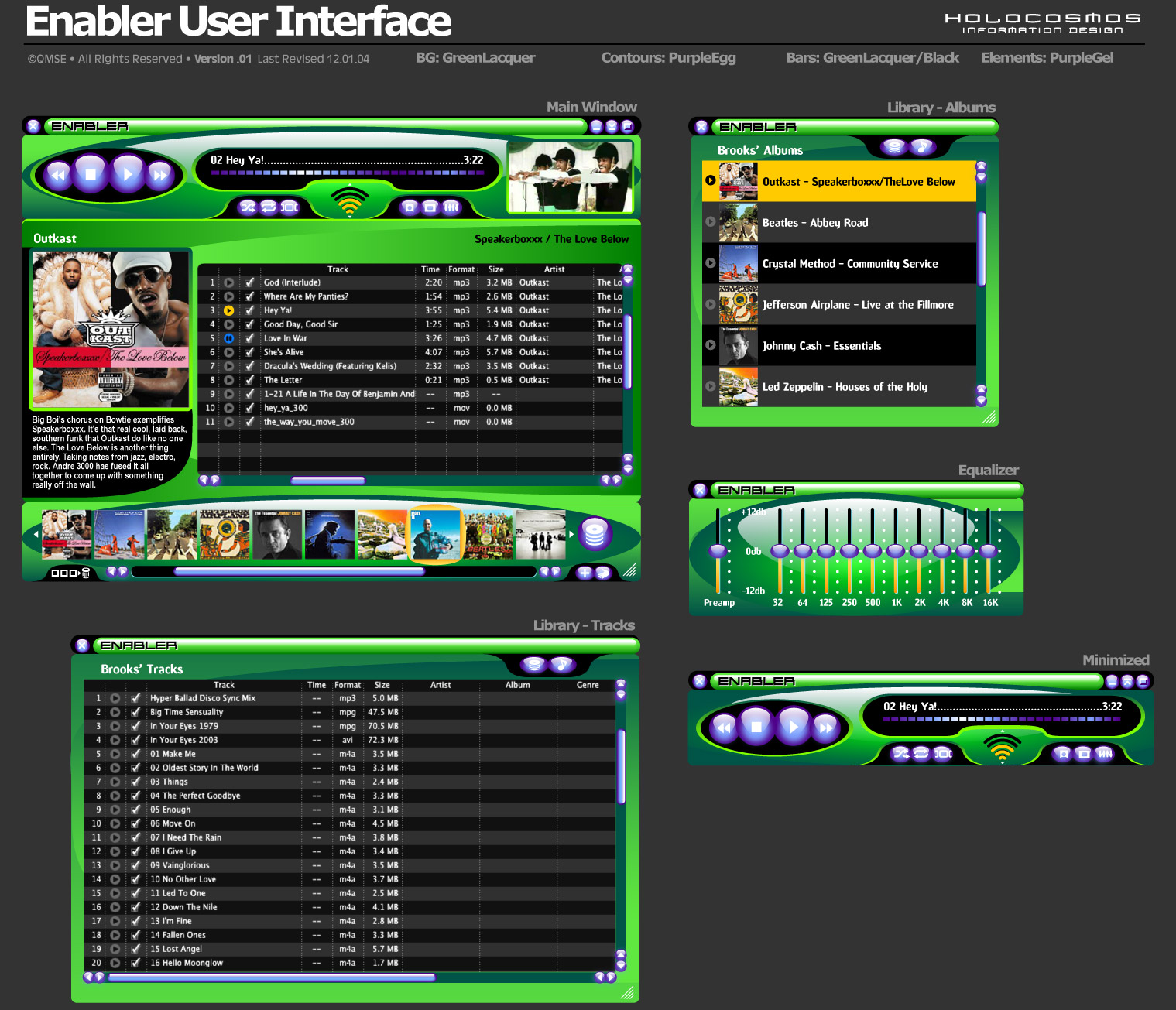Image resolution: width=1176 pixels, height=1010 pixels.
Task: Click shuffle icon in Main Window player
Action: click(x=248, y=207)
